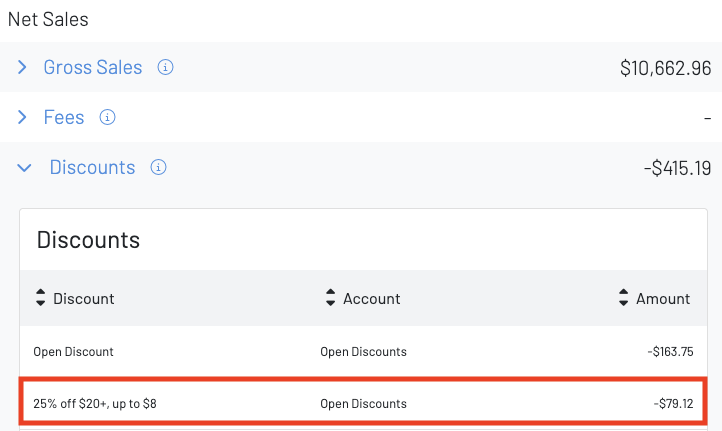Expand the Fees section chevron
This screenshot has width=722, height=431.
[23, 118]
